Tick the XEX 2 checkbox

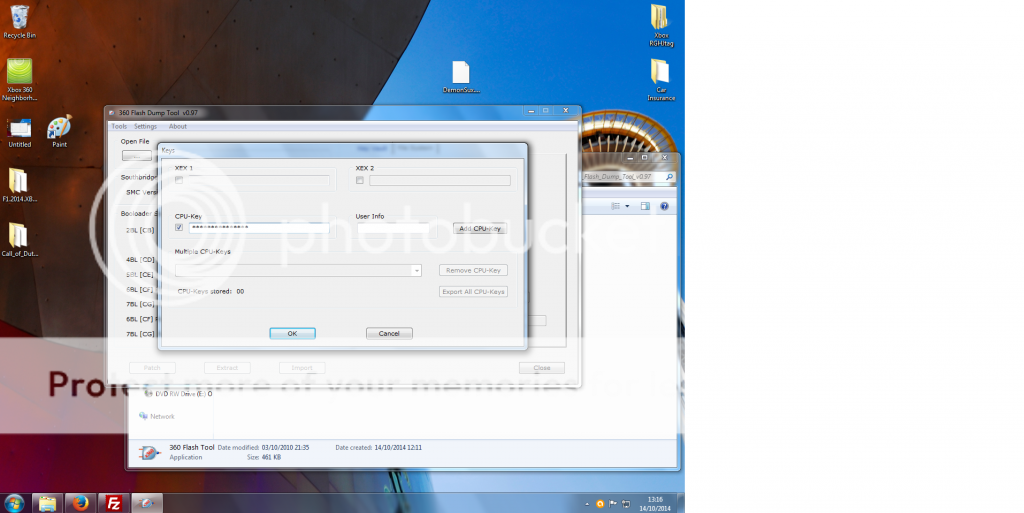(360, 181)
